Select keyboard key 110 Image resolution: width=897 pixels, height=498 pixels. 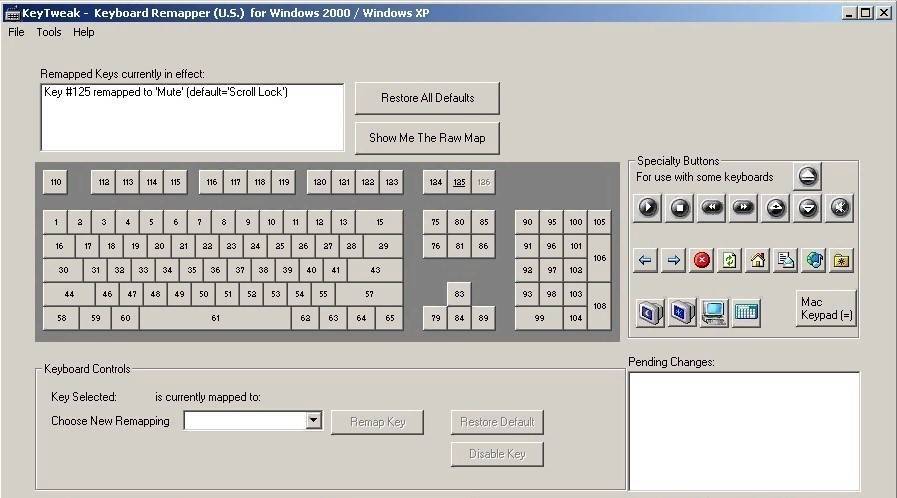coord(55,182)
